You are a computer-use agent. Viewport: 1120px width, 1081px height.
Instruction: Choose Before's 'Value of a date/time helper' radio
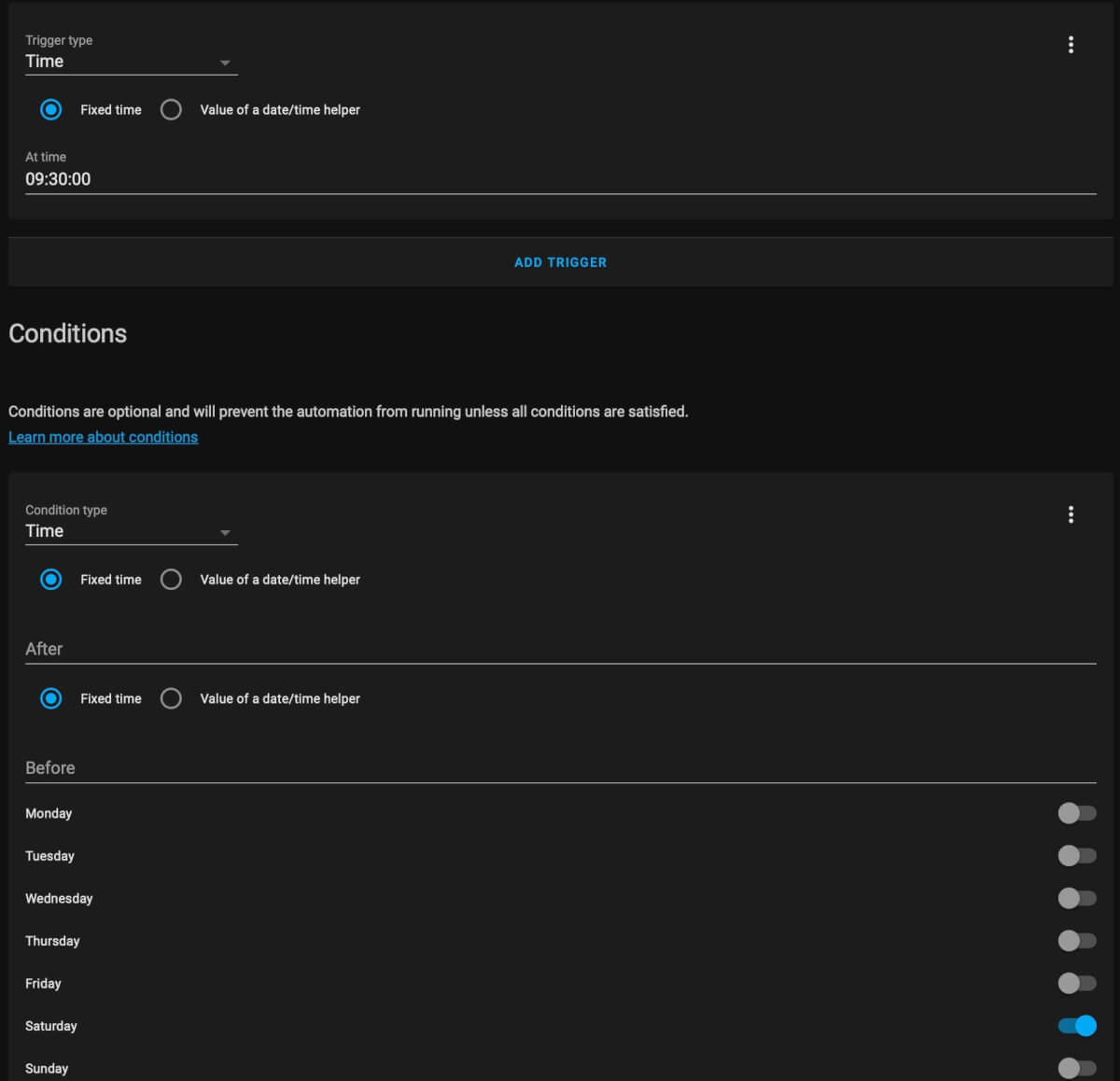(x=171, y=698)
